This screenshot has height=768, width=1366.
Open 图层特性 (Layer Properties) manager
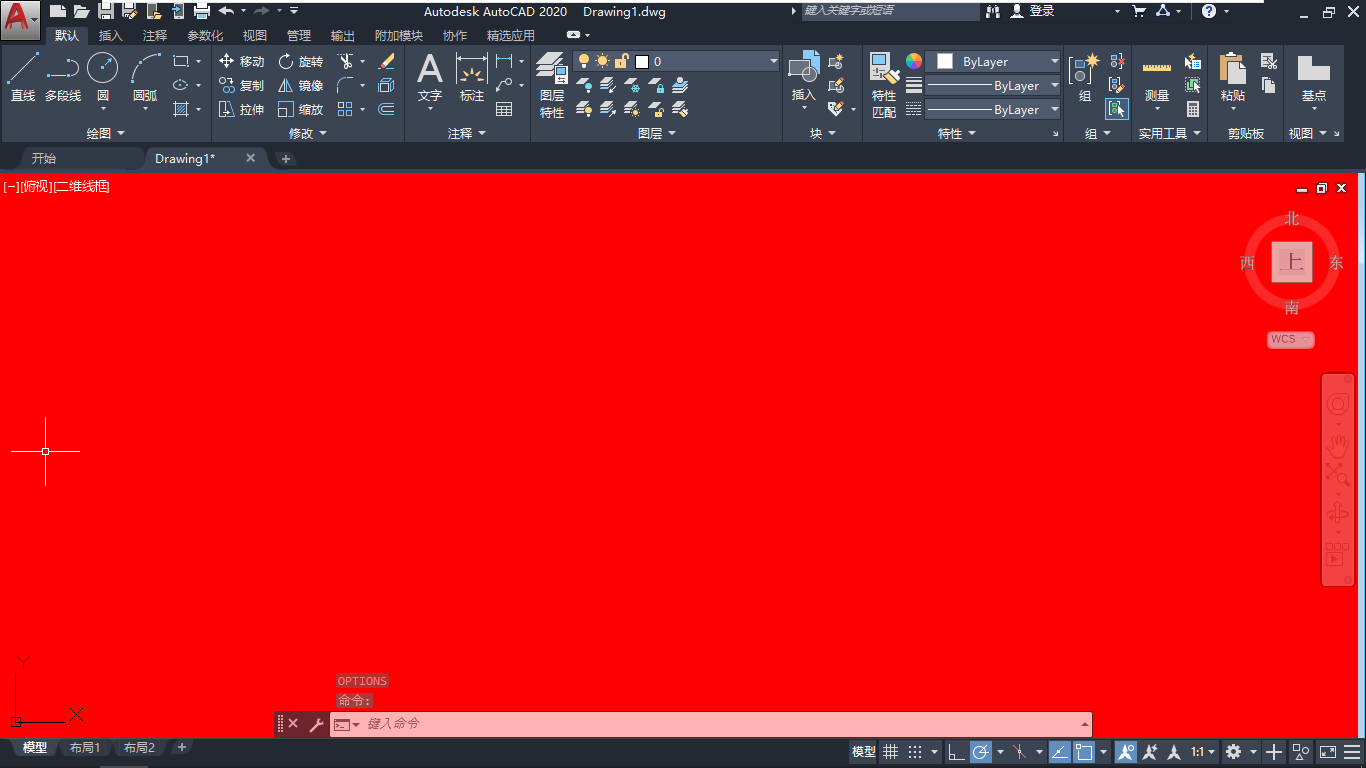pyautogui.click(x=552, y=85)
